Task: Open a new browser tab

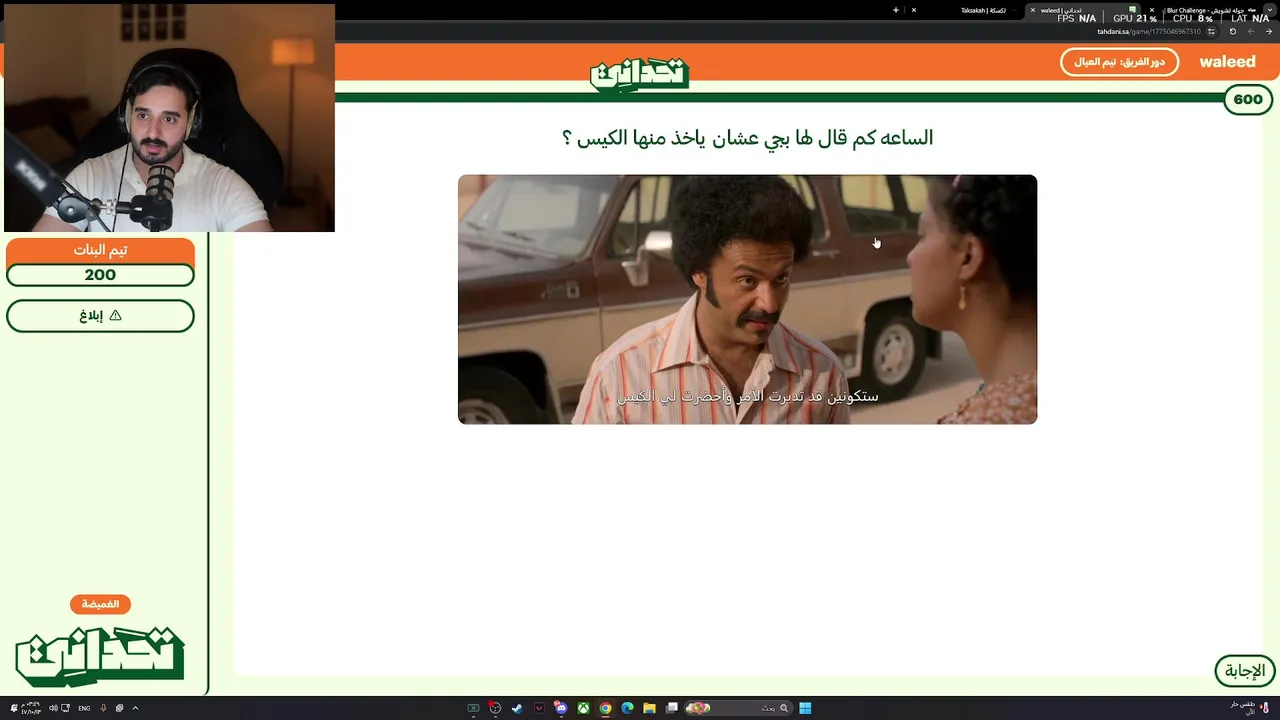Action: pos(896,10)
